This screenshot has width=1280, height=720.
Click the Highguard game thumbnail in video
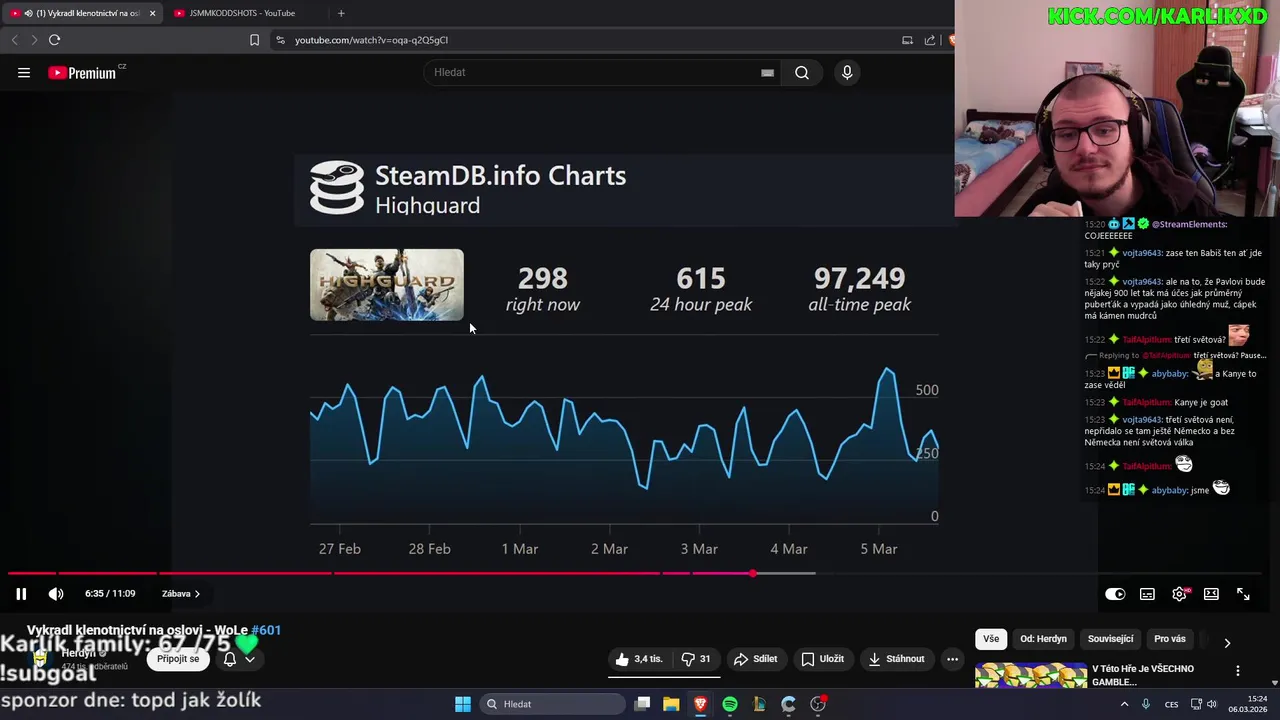point(387,285)
